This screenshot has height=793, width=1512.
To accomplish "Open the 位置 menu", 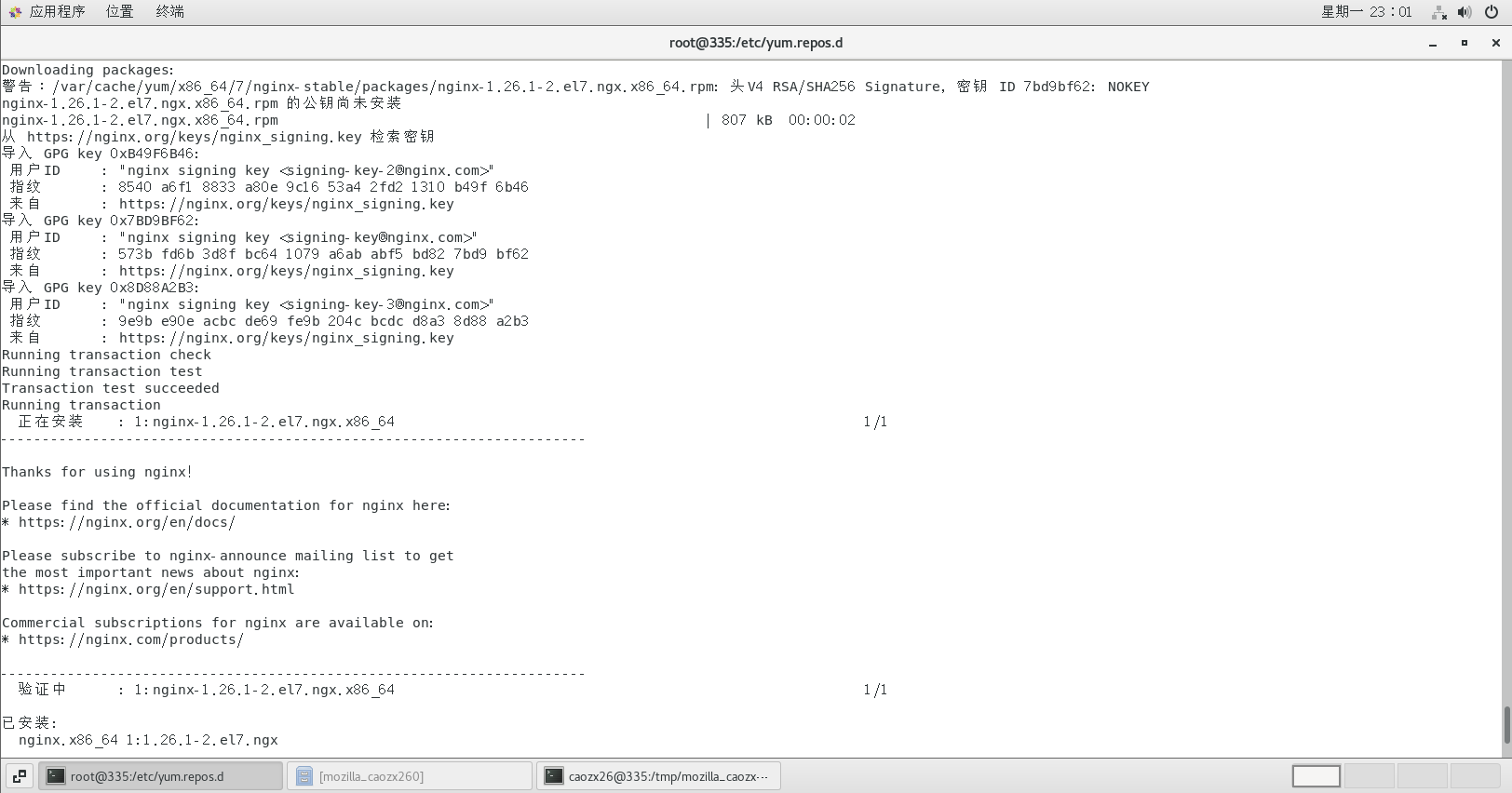I will 119,11.
